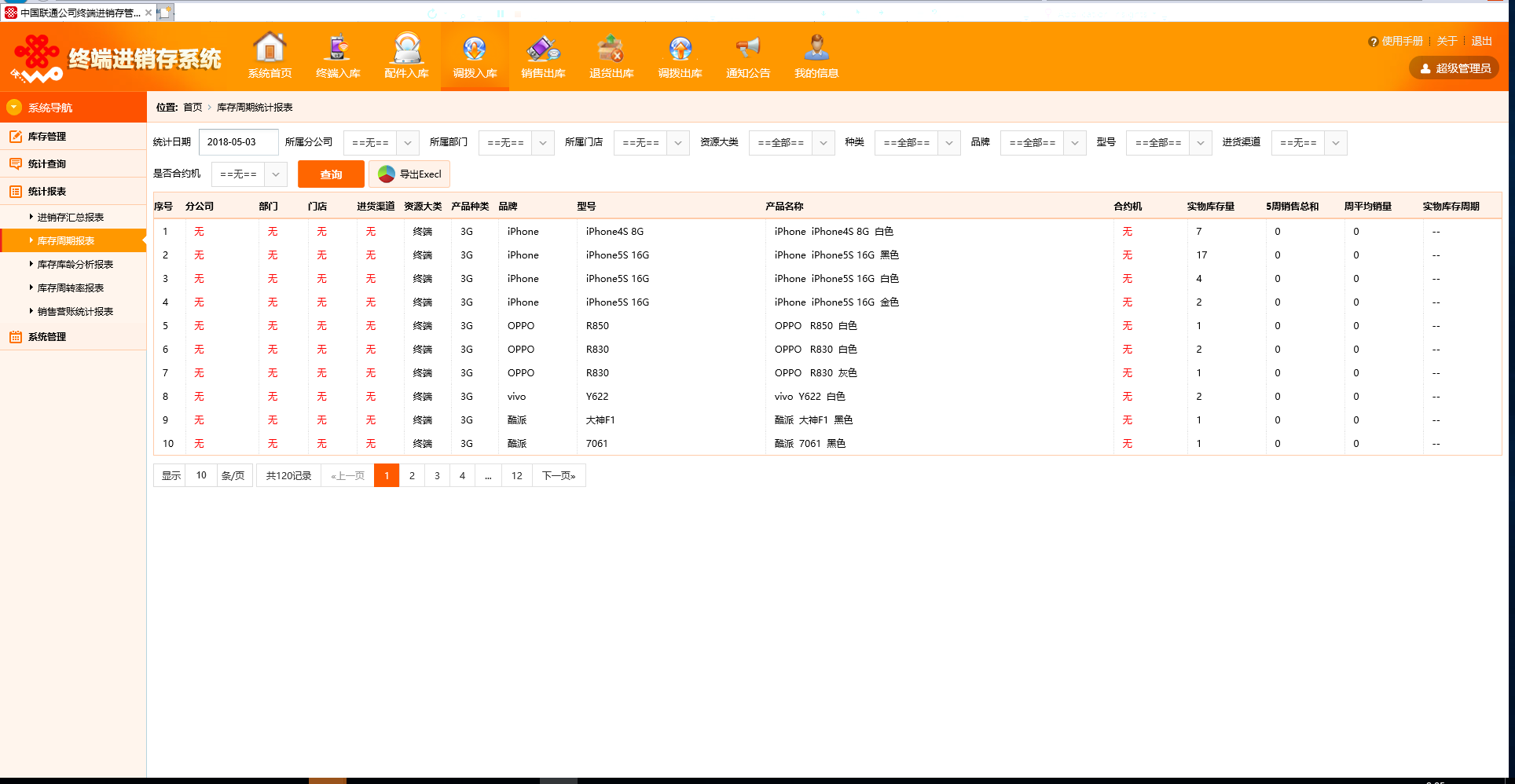Click the China Unicom logo
This screenshot has width=1515, height=784.
[x=37, y=58]
